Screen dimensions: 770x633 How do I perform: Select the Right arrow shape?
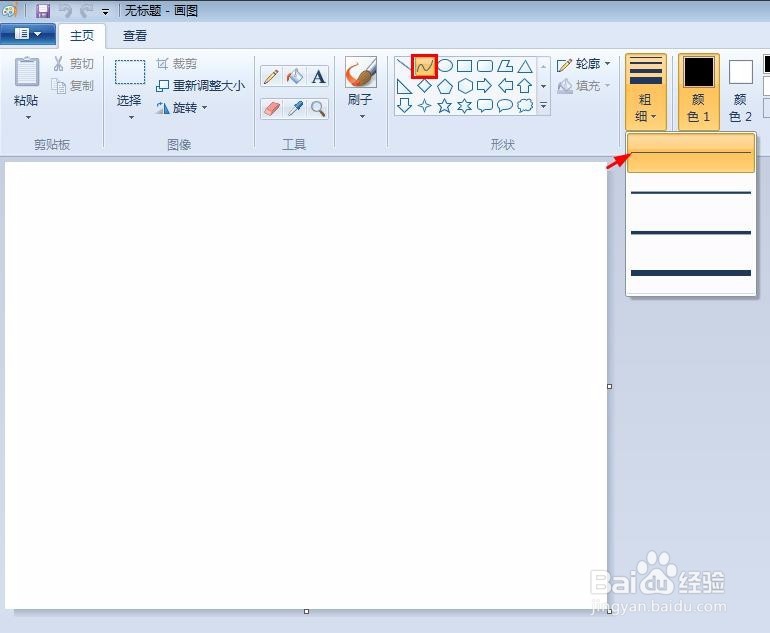pos(485,86)
